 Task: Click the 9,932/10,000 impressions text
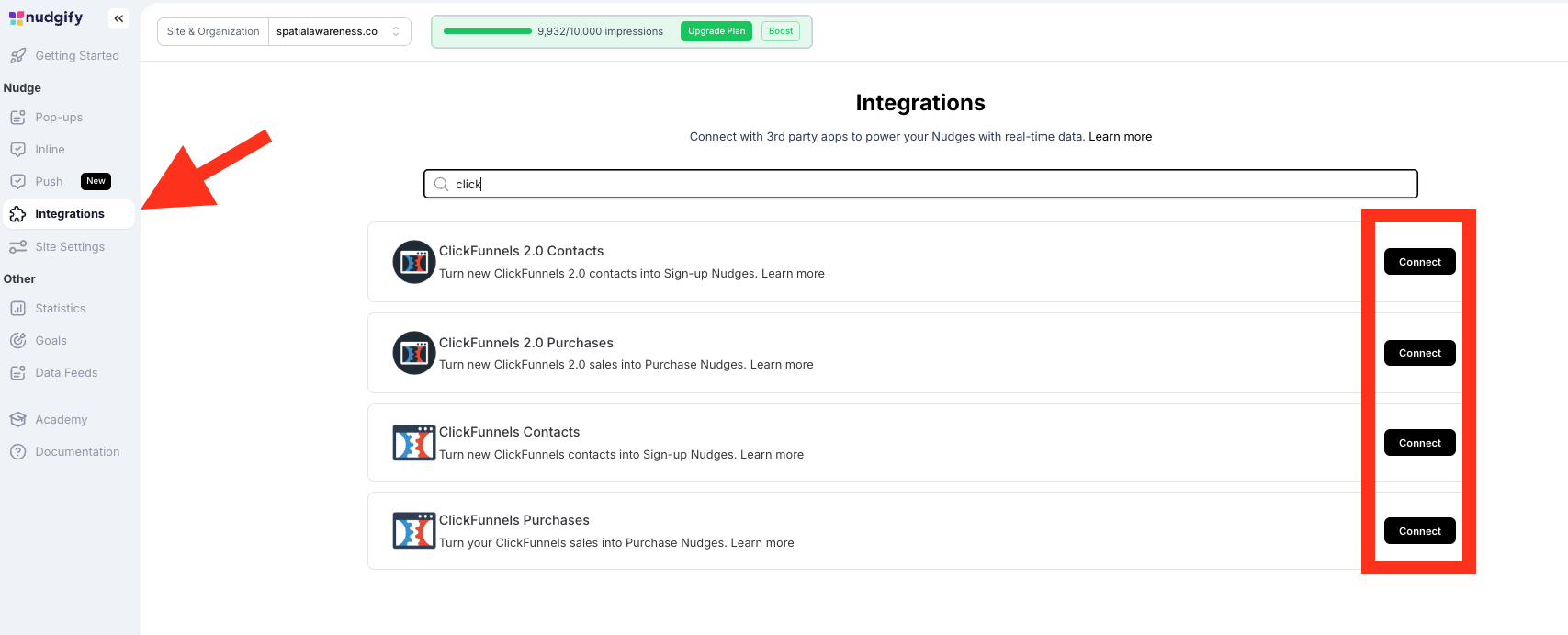coord(600,31)
